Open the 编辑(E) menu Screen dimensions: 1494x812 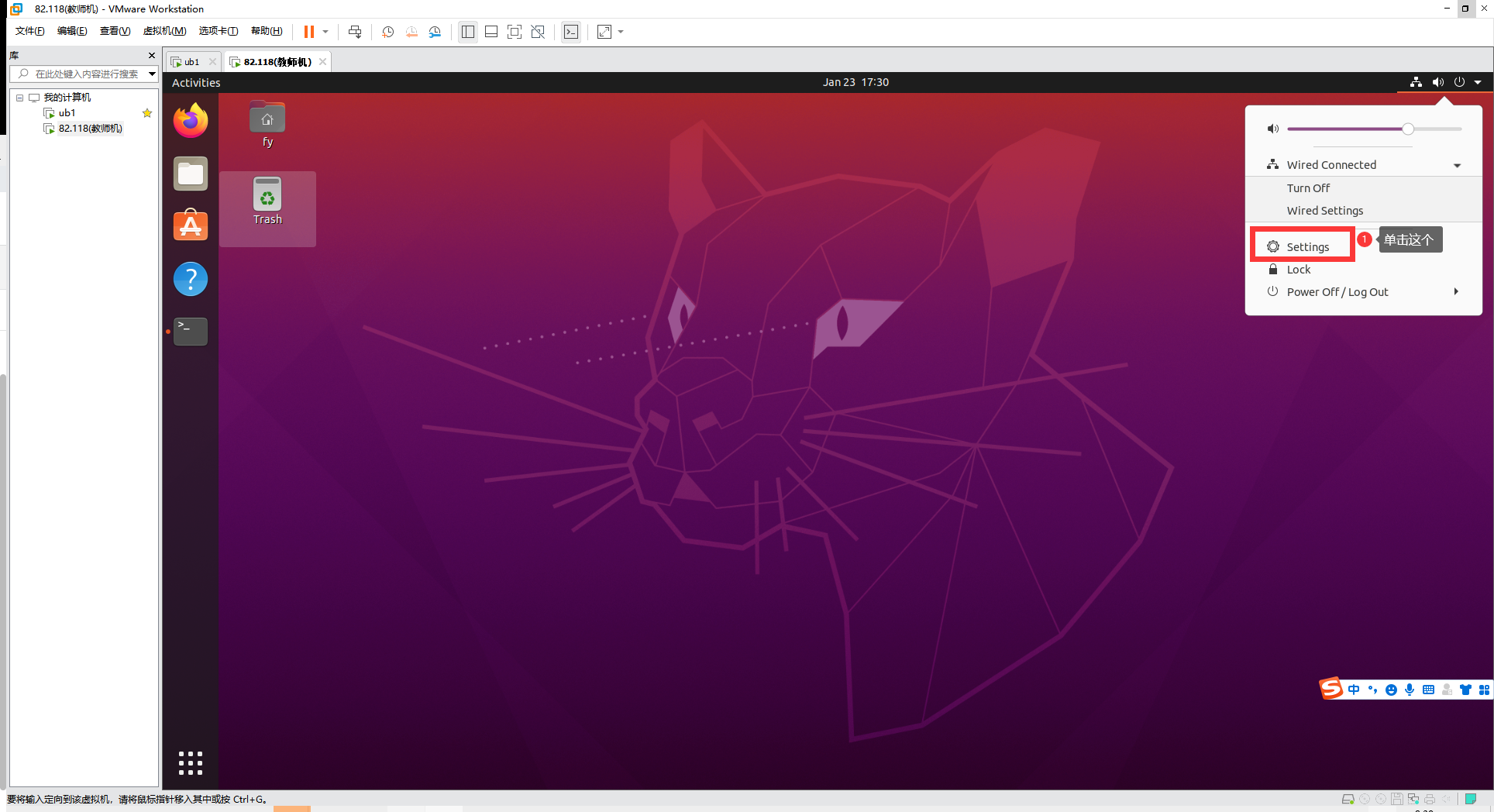(x=72, y=31)
